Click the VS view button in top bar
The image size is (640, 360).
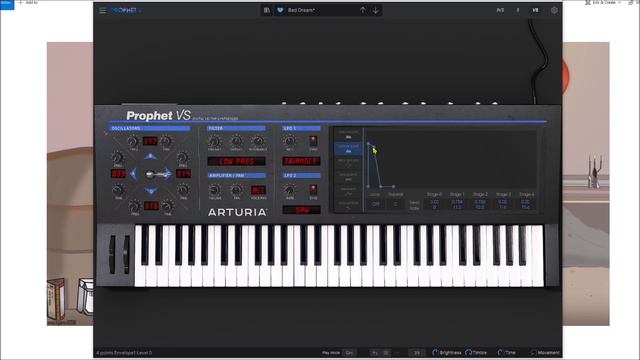click(535, 10)
